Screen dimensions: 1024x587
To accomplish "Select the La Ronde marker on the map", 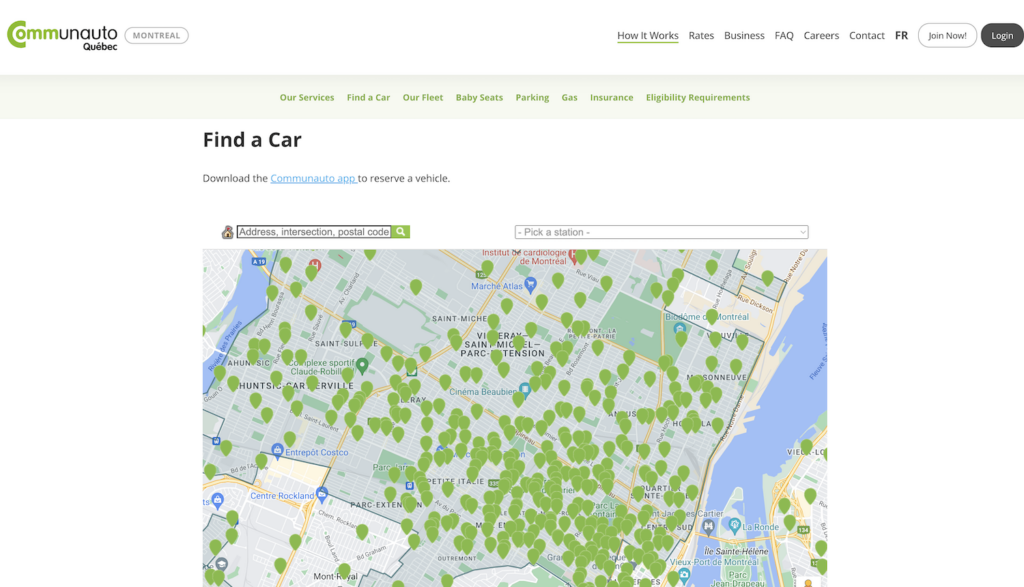I will pos(734,525).
